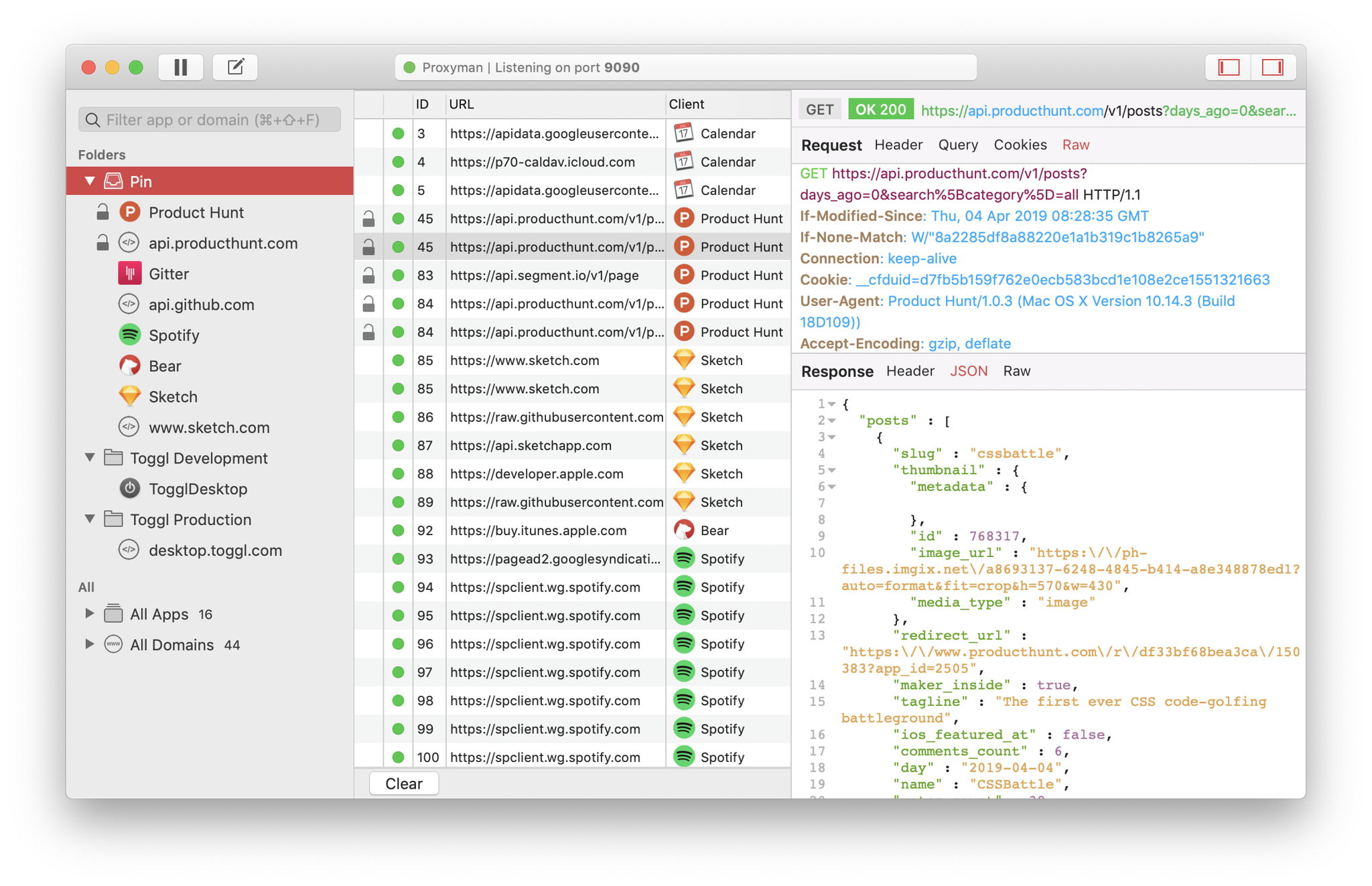Switch to the Request Raw tab

(x=1076, y=145)
